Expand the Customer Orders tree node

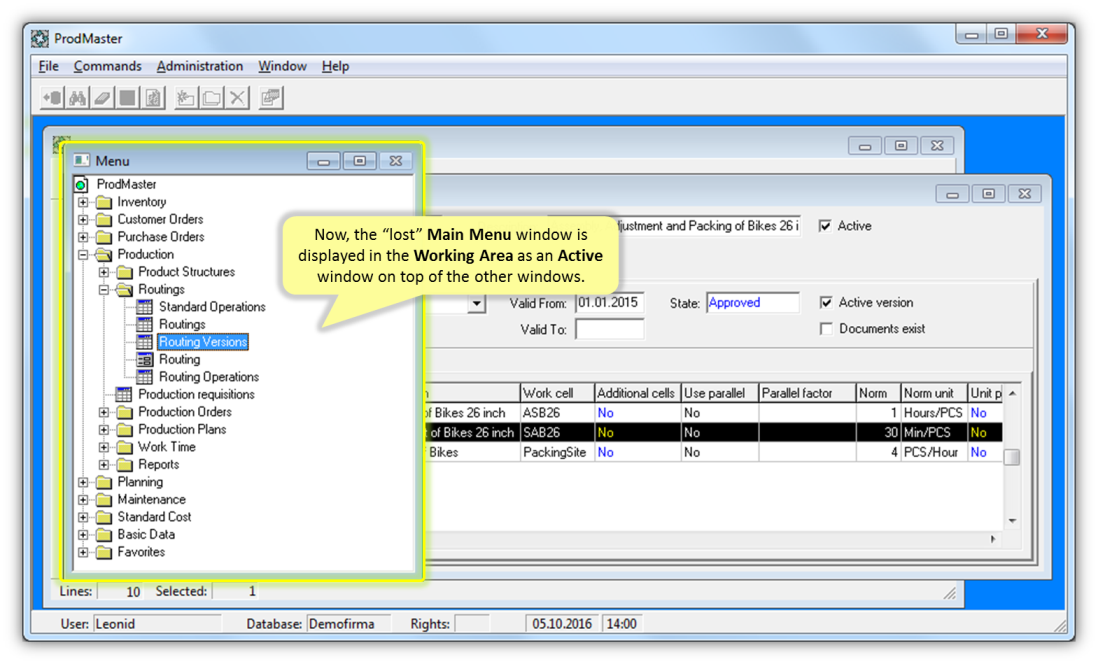click(x=83, y=219)
